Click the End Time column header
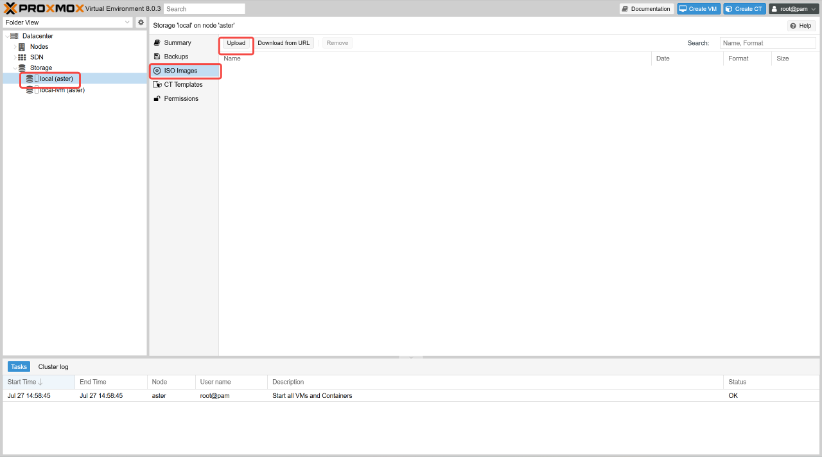 coord(111,382)
